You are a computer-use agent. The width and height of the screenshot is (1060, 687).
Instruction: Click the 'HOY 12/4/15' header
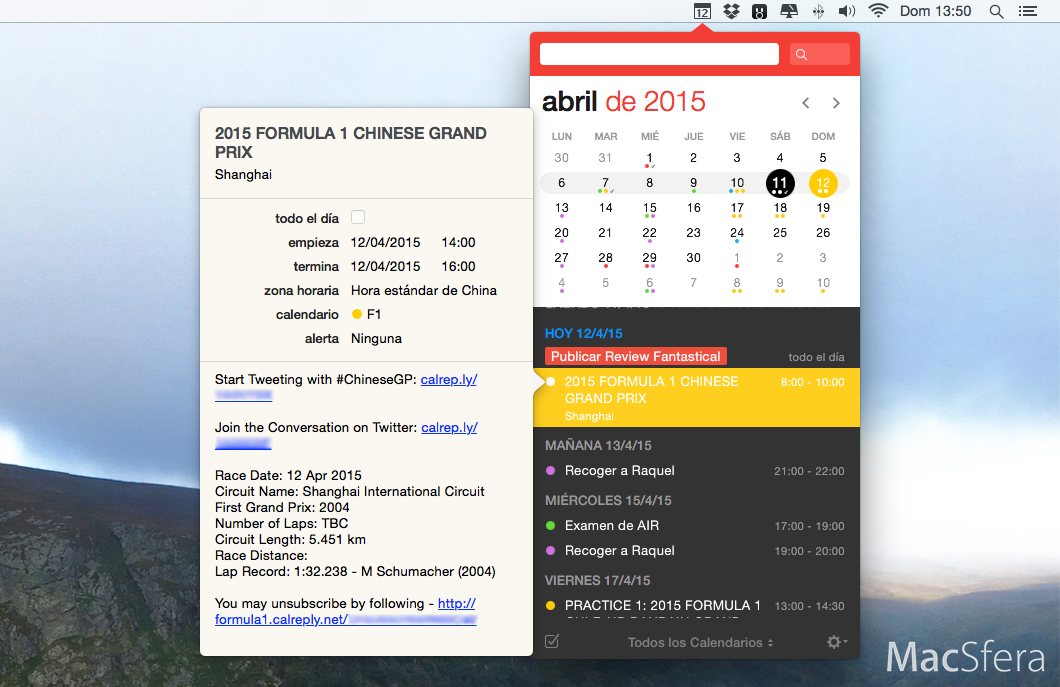point(583,333)
